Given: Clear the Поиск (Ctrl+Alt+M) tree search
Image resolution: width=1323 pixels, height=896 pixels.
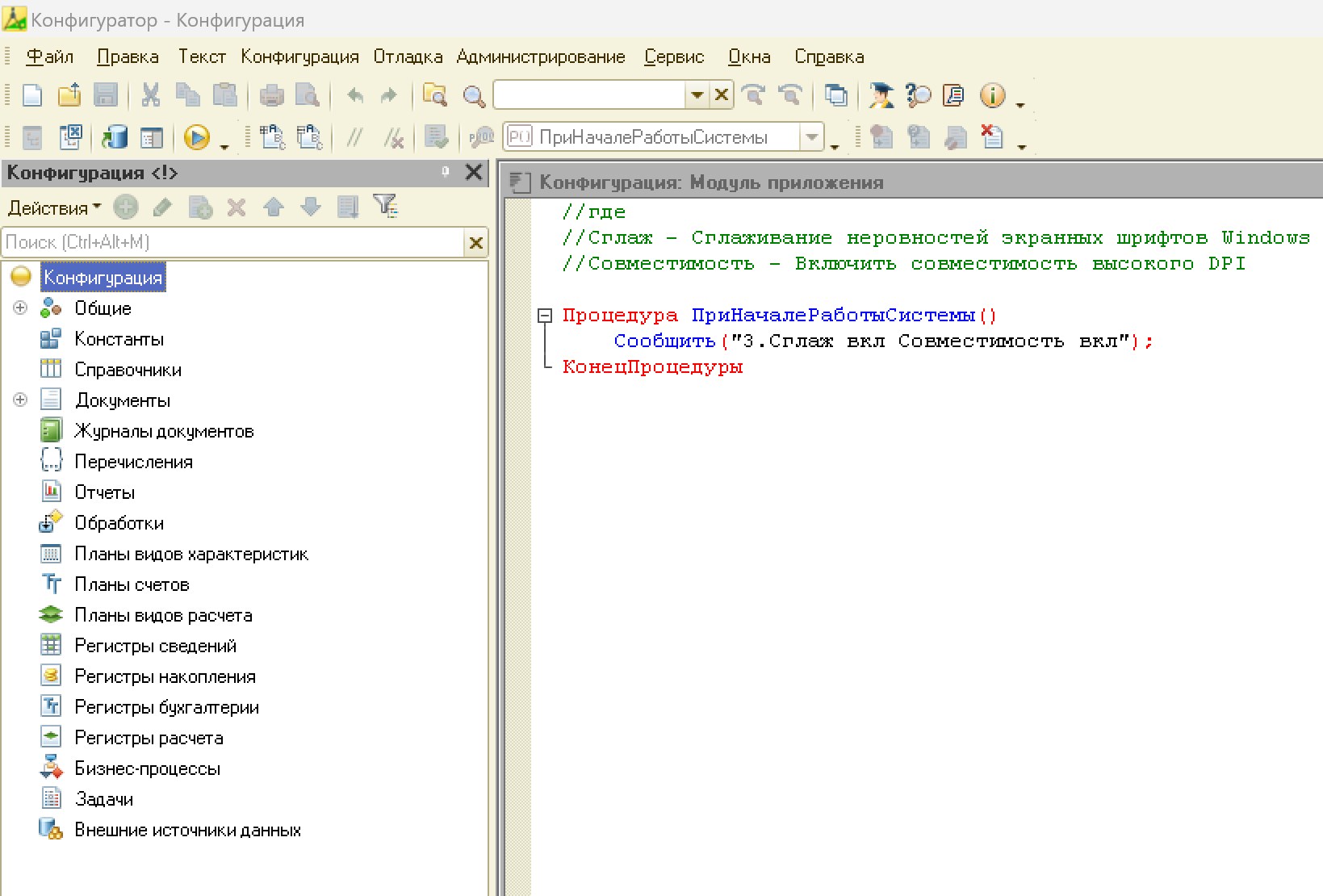Looking at the screenshot, I should (475, 242).
